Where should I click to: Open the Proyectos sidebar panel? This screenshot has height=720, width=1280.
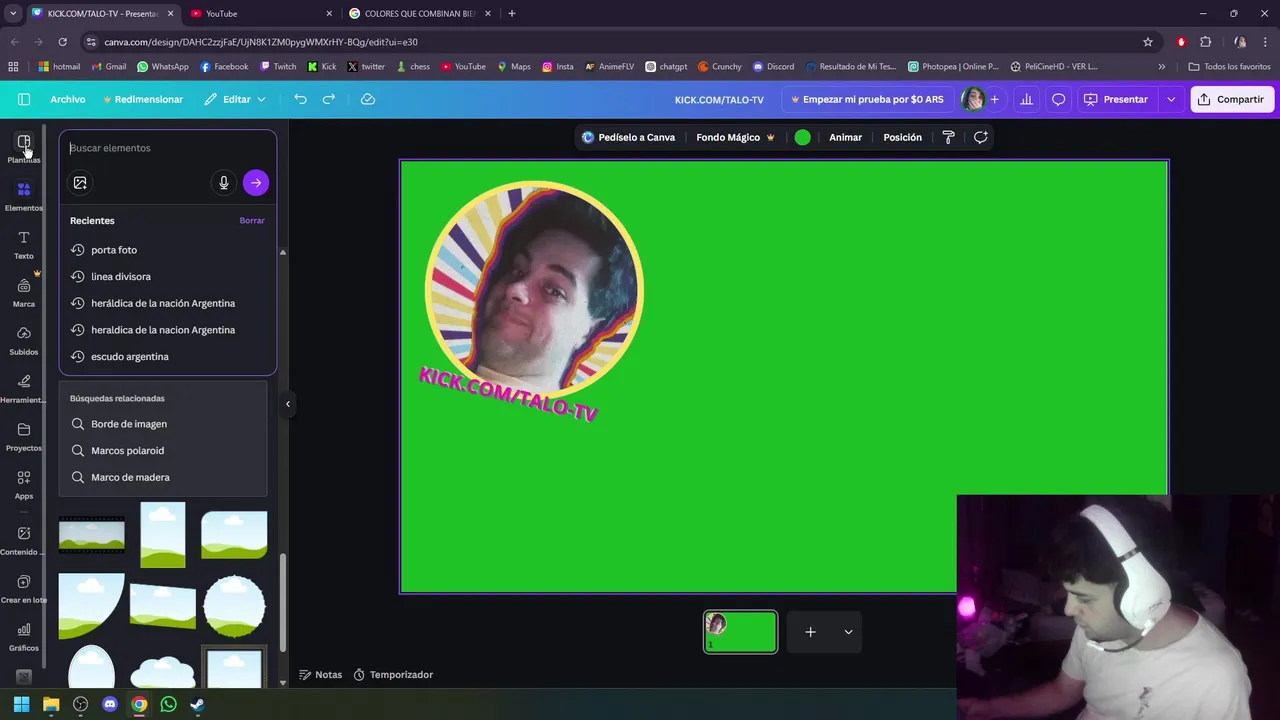click(24, 436)
